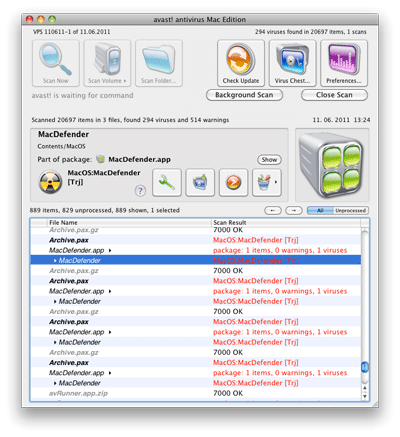Expand MacDefender.app arrow above highlighted row
The height and width of the screenshot is (437, 400).
110,251
